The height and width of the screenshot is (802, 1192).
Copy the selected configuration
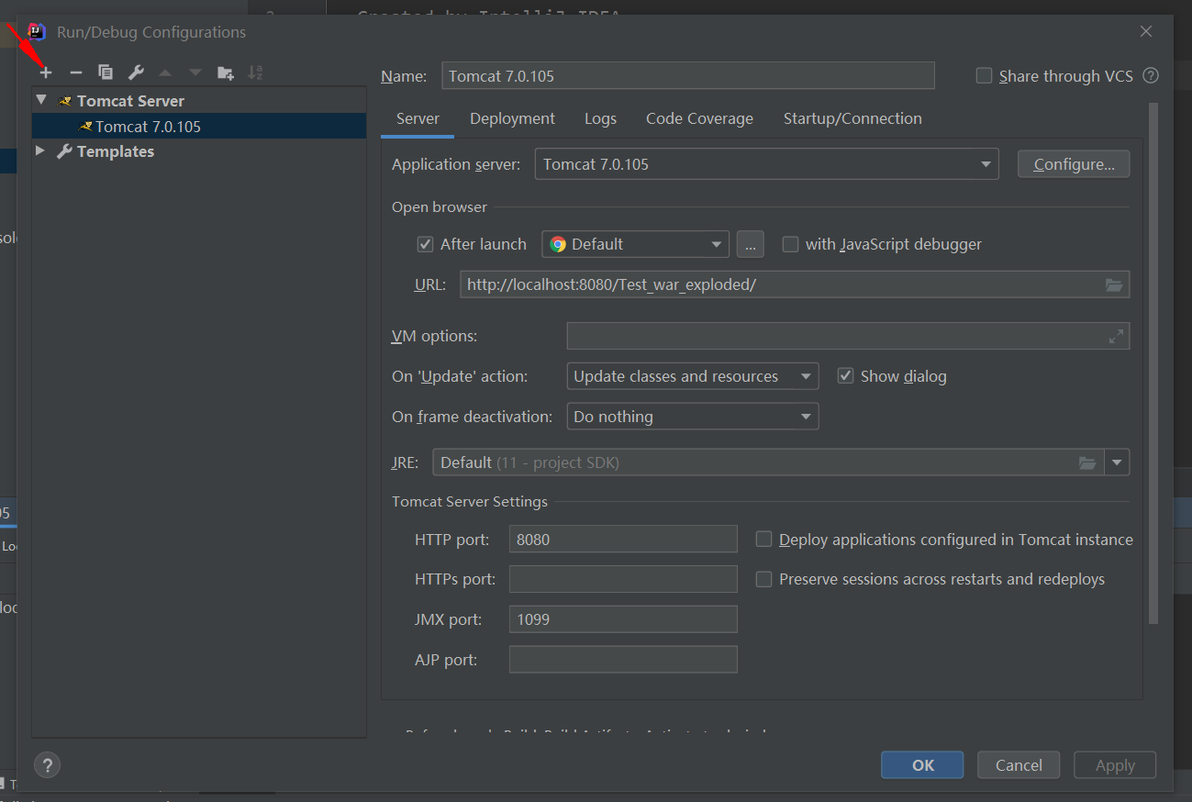(x=106, y=72)
